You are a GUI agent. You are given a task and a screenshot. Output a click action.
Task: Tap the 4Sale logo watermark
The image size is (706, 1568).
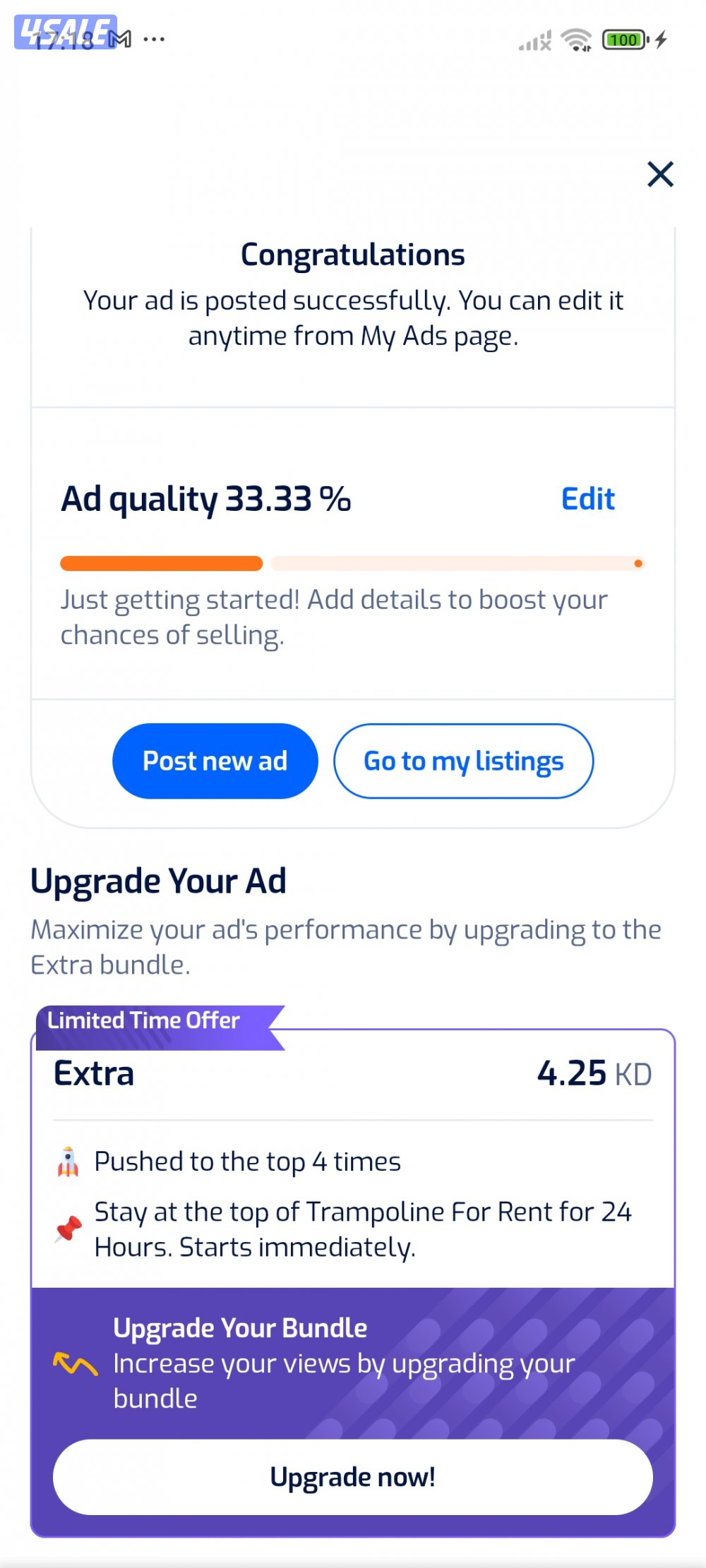click(x=65, y=32)
